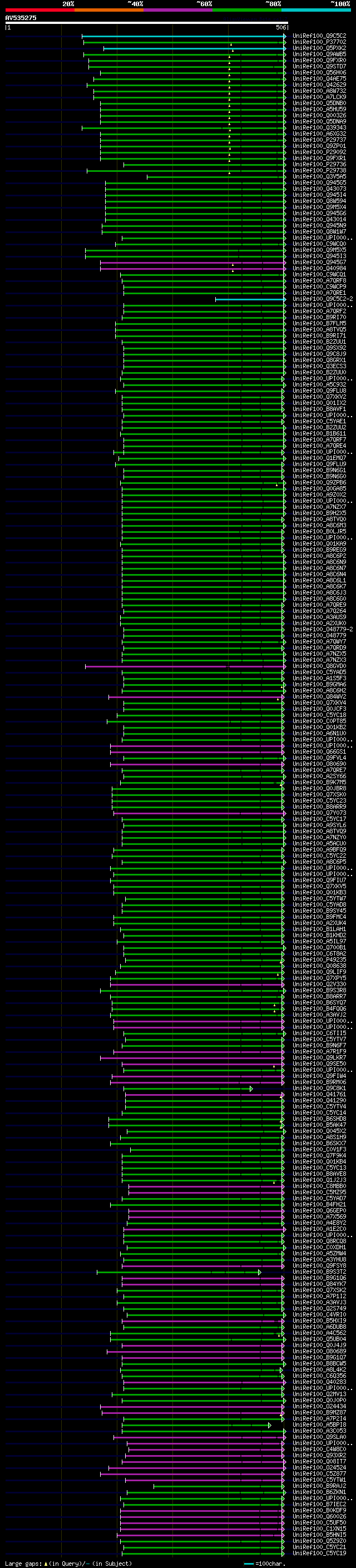This screenshot has height=1568, width=356.
Task: Select the UniRef100_Q8W594 label
Action: coord(319,201)
